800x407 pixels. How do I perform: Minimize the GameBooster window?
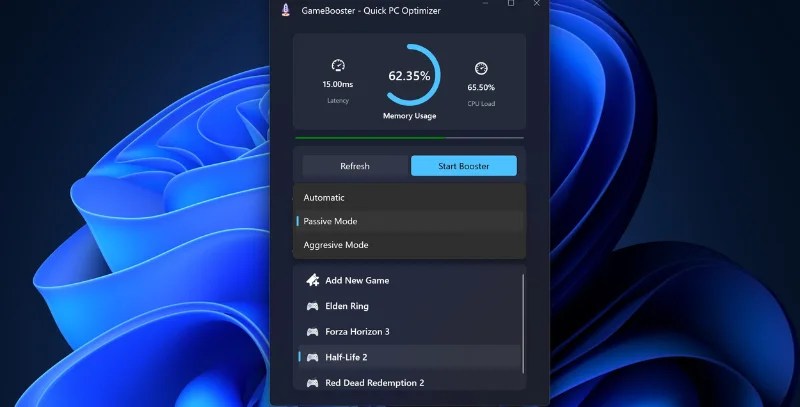tap(485, 3)
